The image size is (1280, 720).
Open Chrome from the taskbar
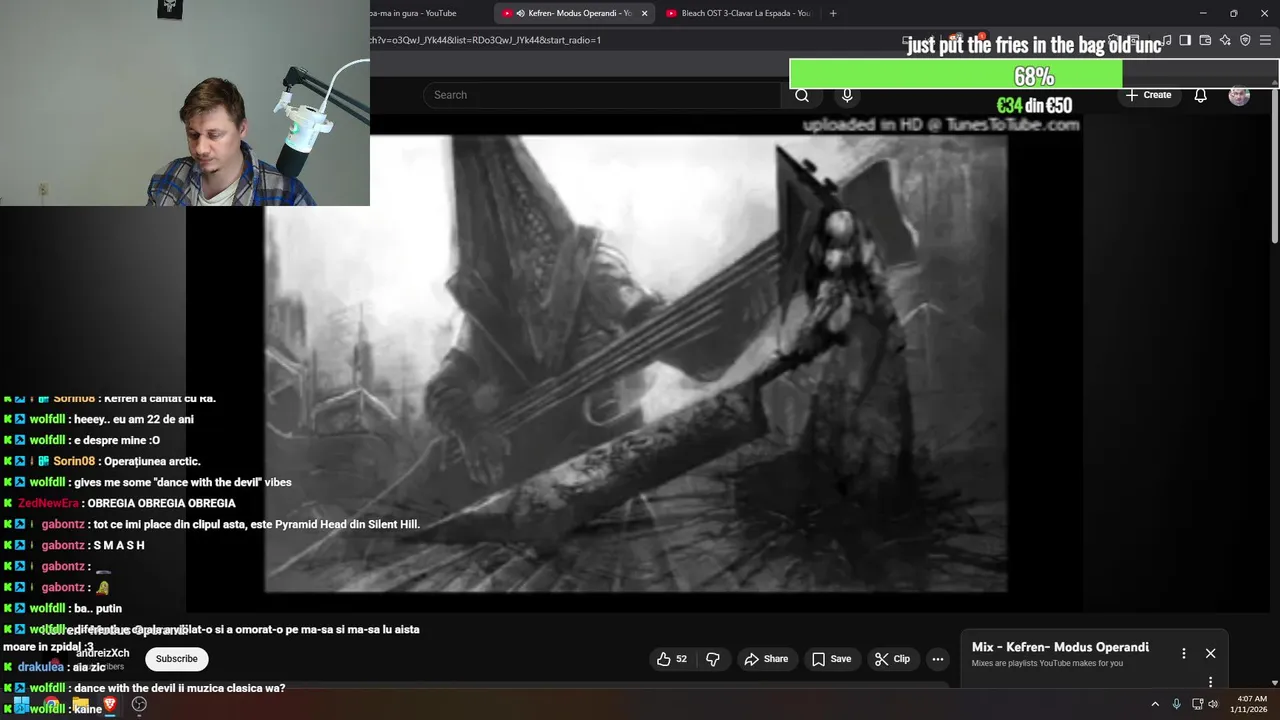click(x=51, y=705)
